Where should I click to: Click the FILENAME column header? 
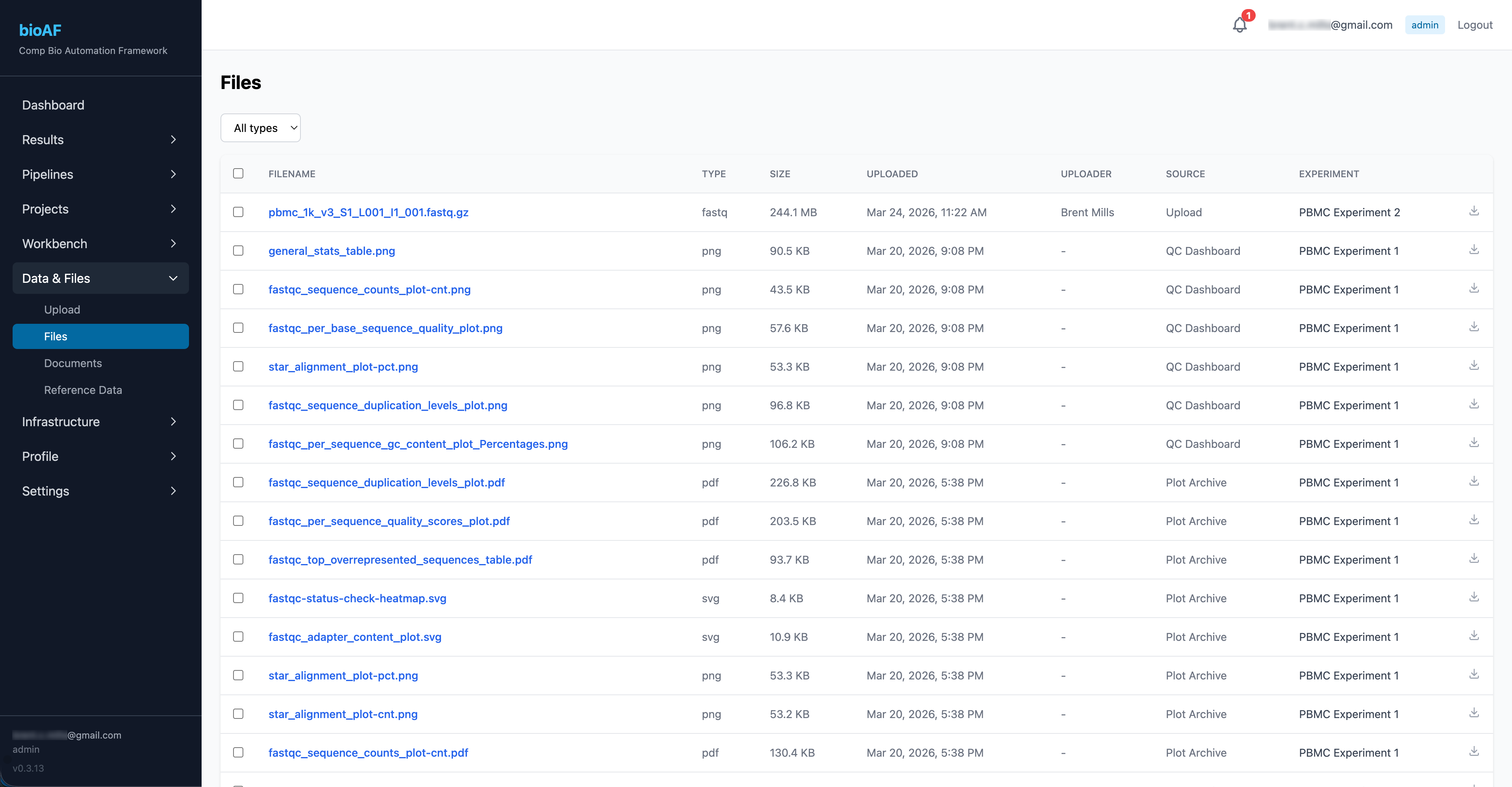[x=292, y=174]
